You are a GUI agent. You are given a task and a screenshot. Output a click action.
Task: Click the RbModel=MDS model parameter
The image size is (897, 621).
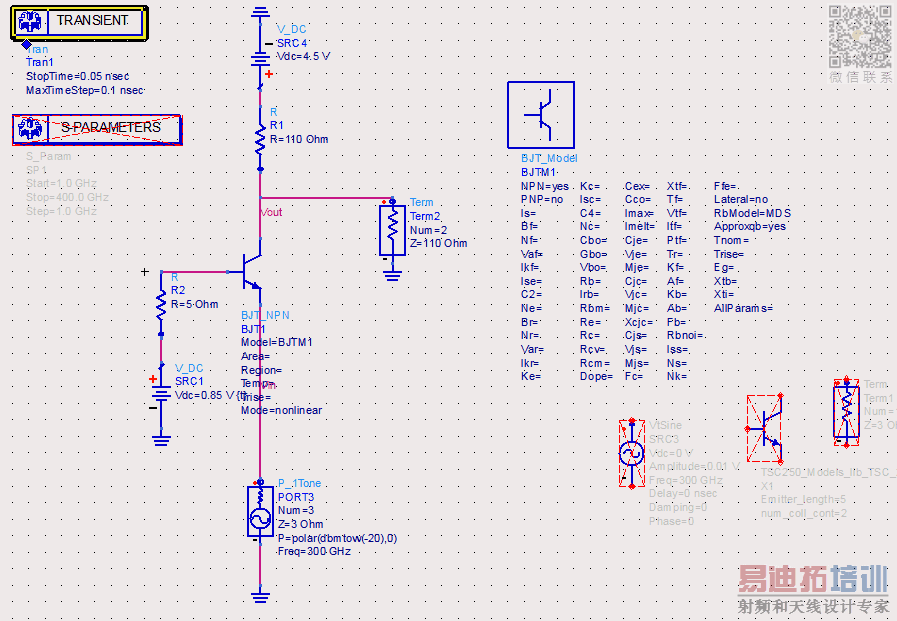pyautogui.click(x=752, y=213)
